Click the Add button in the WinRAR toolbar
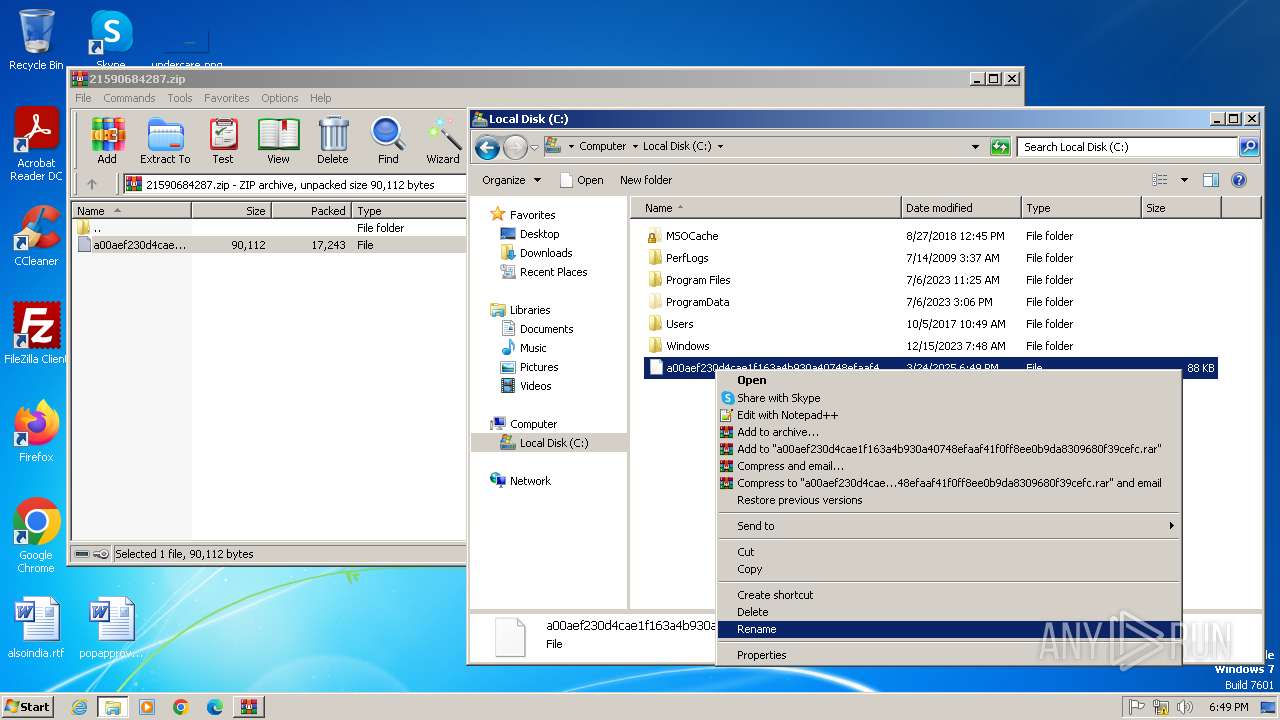 (x=107, y=140)
